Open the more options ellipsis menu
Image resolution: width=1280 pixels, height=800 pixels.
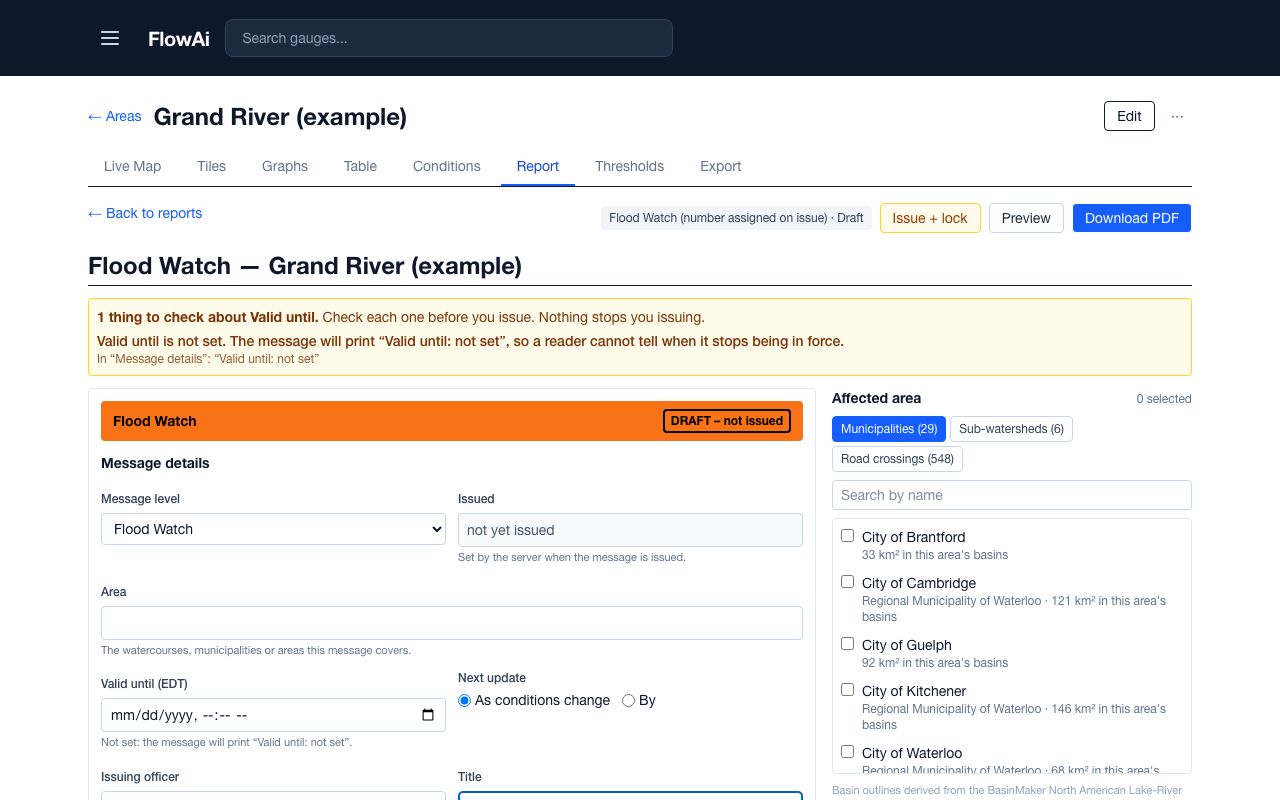[1177, 116]
